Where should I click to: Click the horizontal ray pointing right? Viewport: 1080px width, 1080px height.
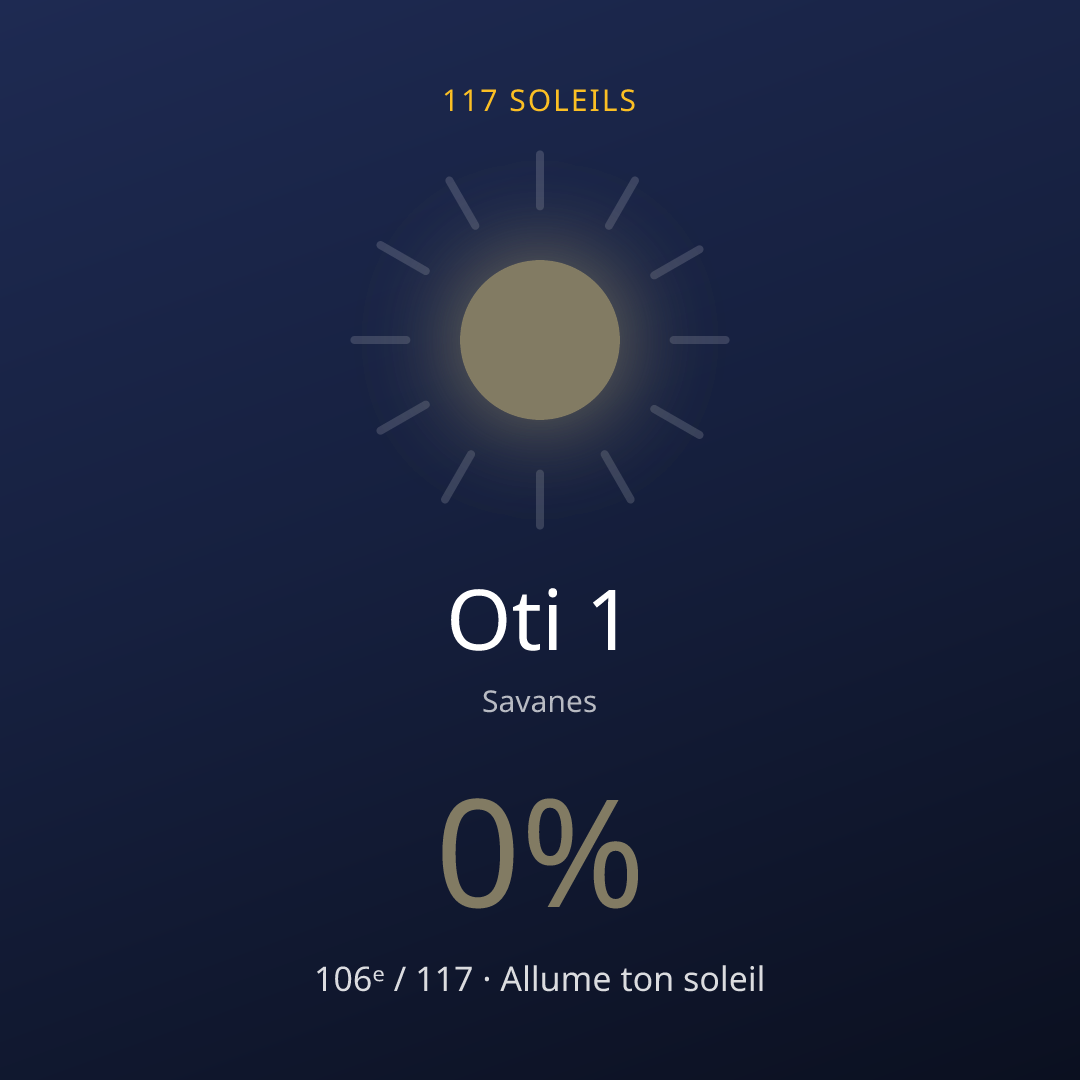click(x=699, y=340)
